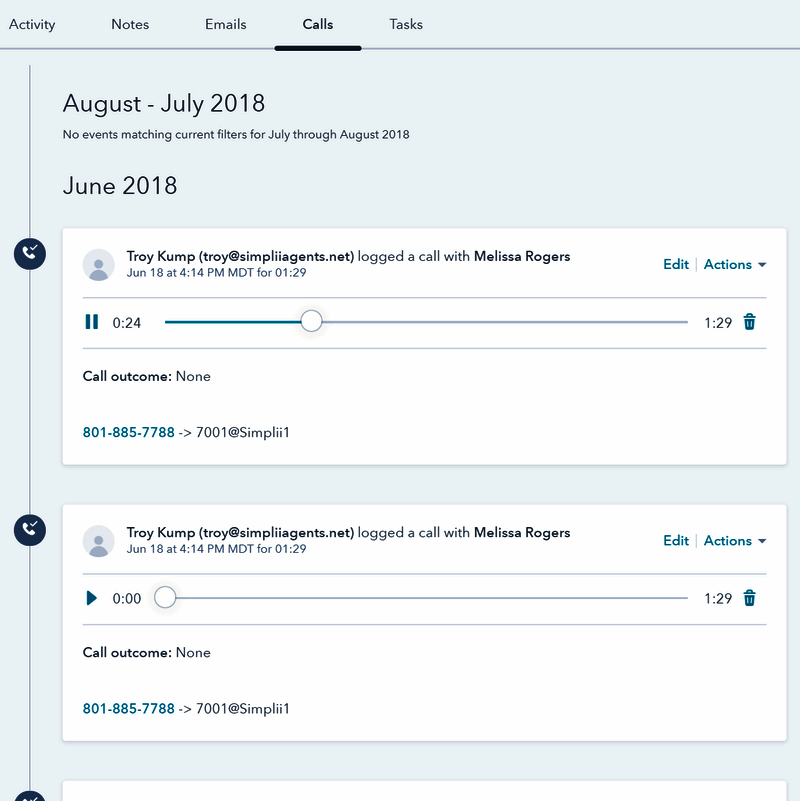
Task: Click the playback progress handle at 0:24
Action: (x=311, y=320)
